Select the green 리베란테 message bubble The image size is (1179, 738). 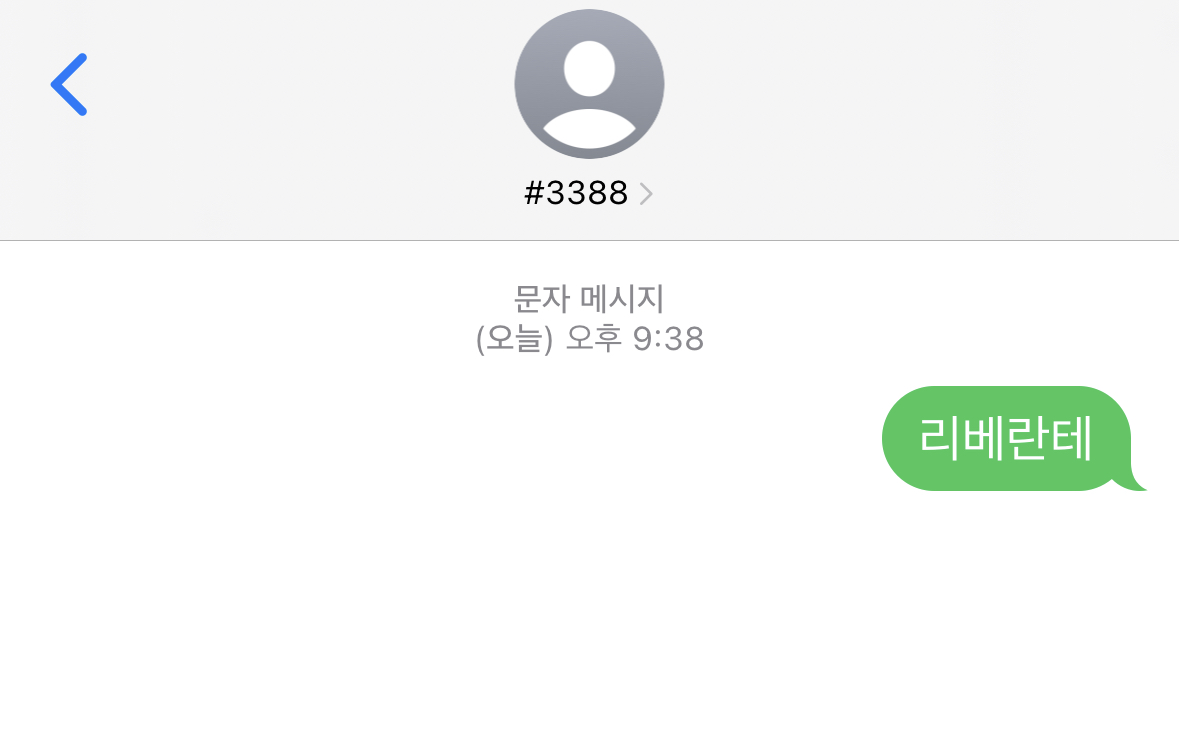pyautogui.click(x=1013, y=439)
